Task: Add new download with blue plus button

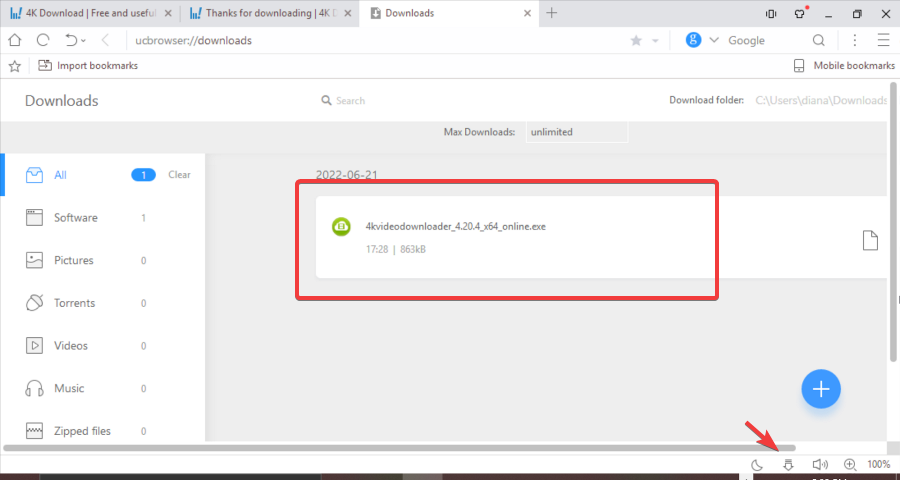Action: [821, 389]
